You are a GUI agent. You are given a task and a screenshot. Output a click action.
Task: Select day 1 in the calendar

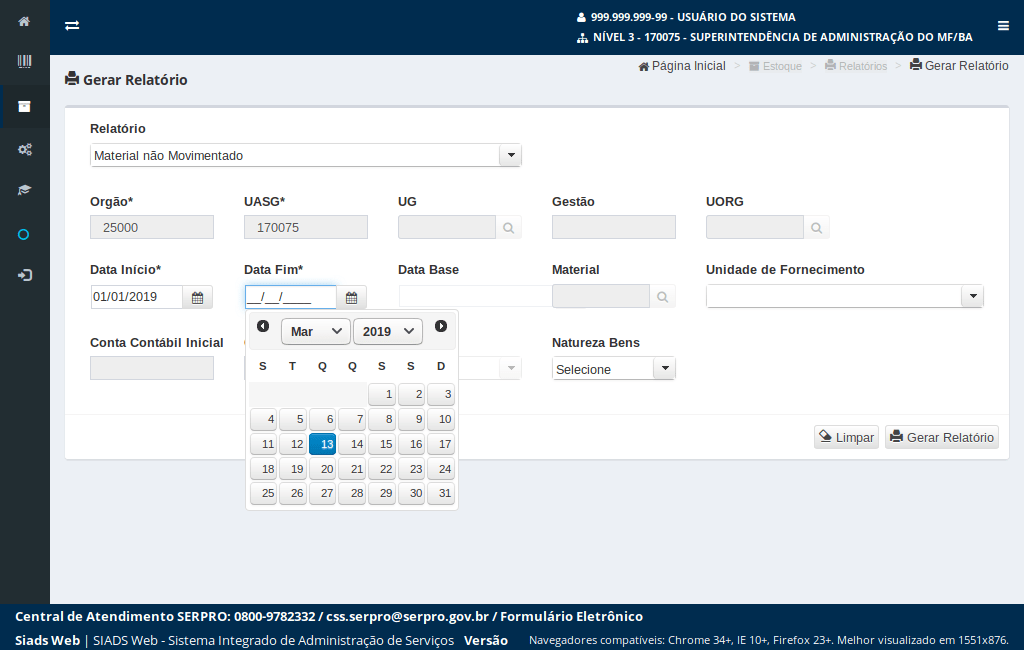tap(382, 395)
